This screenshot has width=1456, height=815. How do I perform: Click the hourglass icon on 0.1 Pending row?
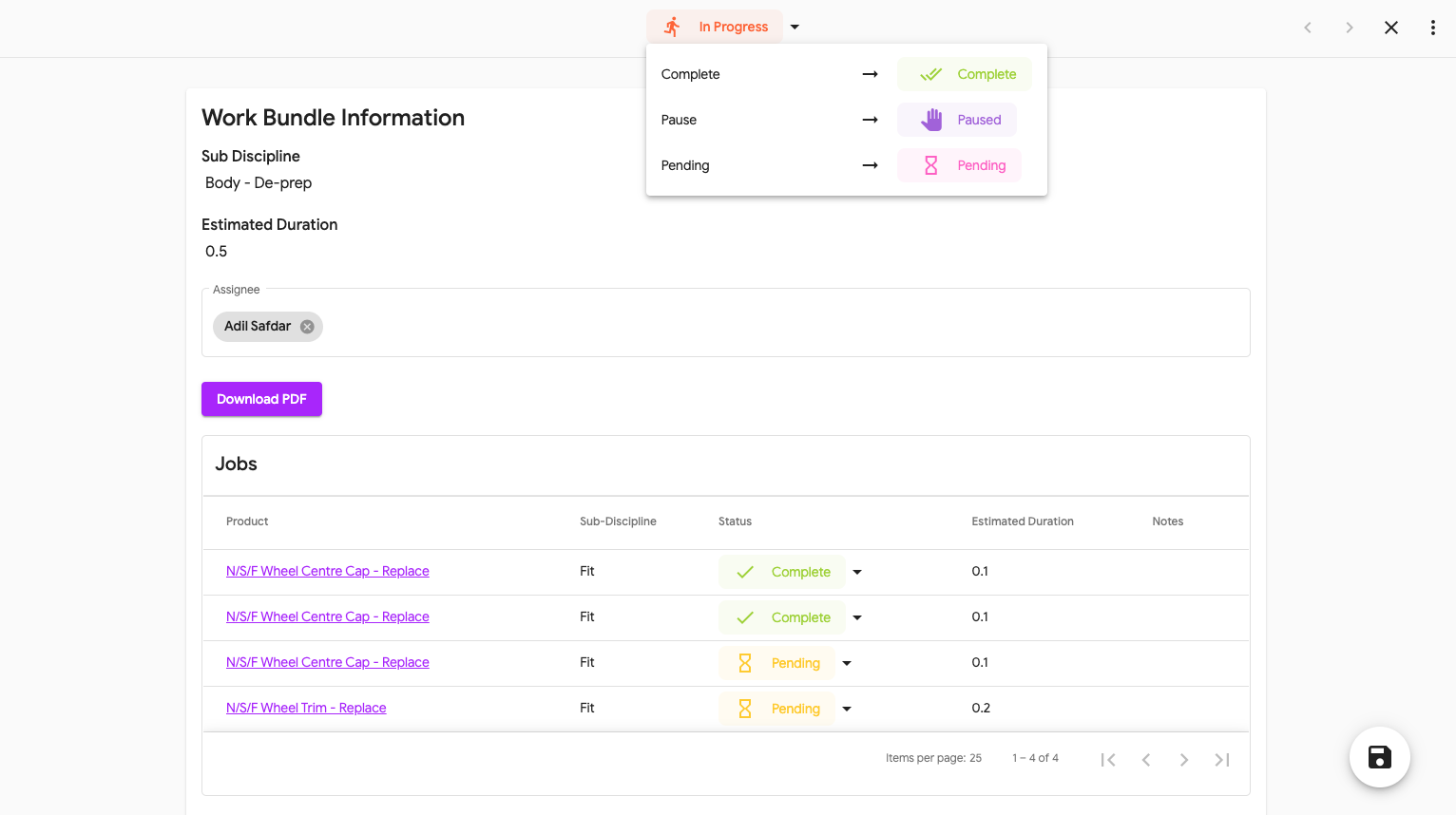click(745, 663)
